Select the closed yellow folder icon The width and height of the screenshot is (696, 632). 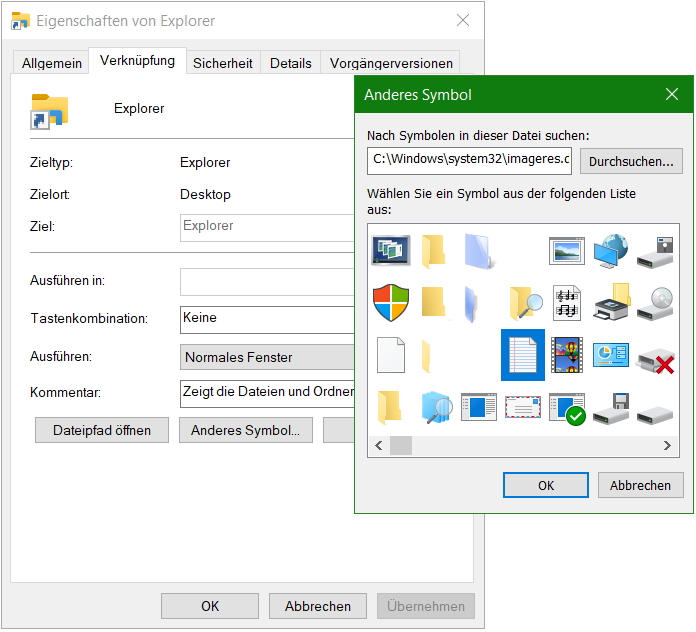[x=433, y=302]
